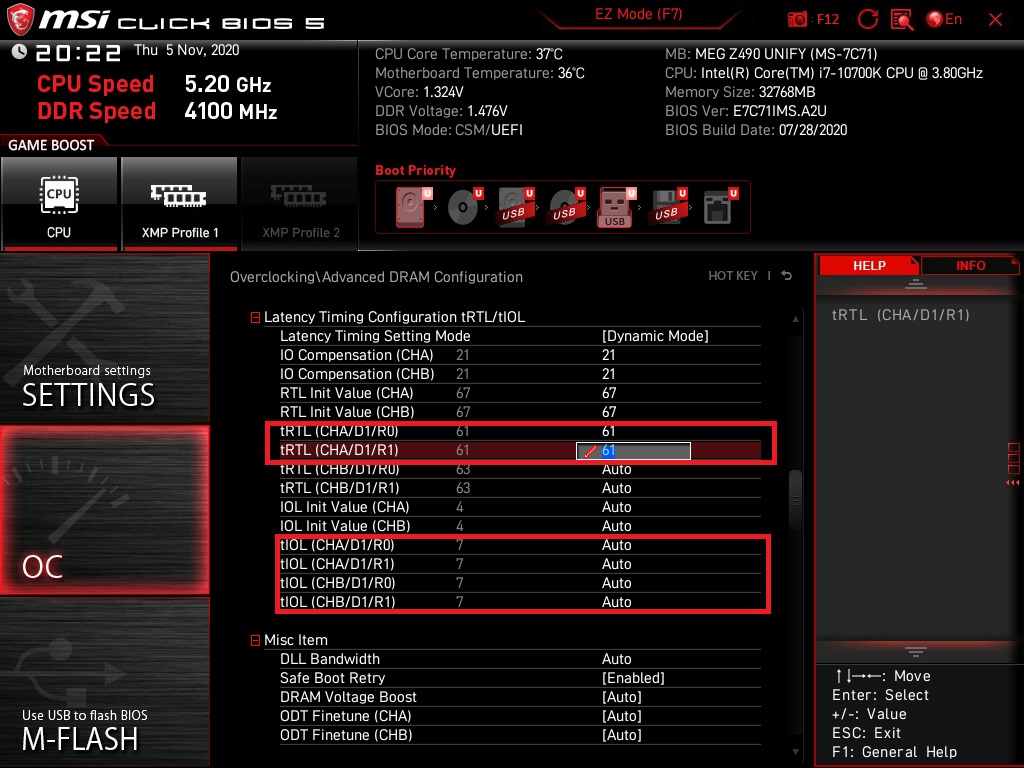
Task: Click the 'Overclocking\Advanced DRAM Configuration' breadcrumb
Action: [376, 277]
